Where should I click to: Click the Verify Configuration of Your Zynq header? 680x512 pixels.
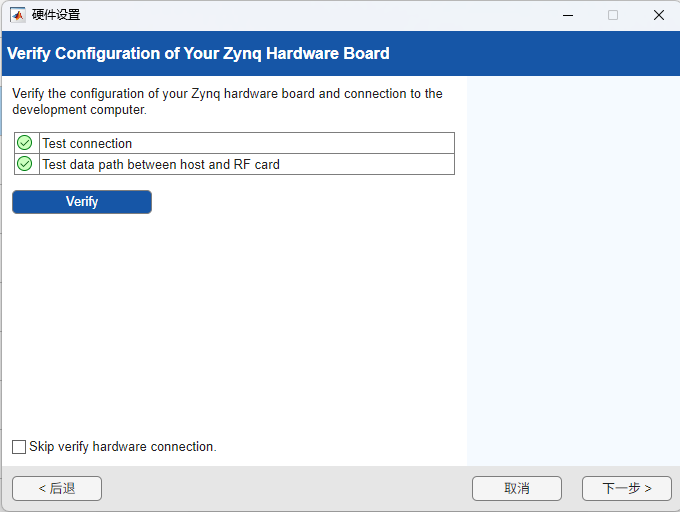click(x=198, y=53)
